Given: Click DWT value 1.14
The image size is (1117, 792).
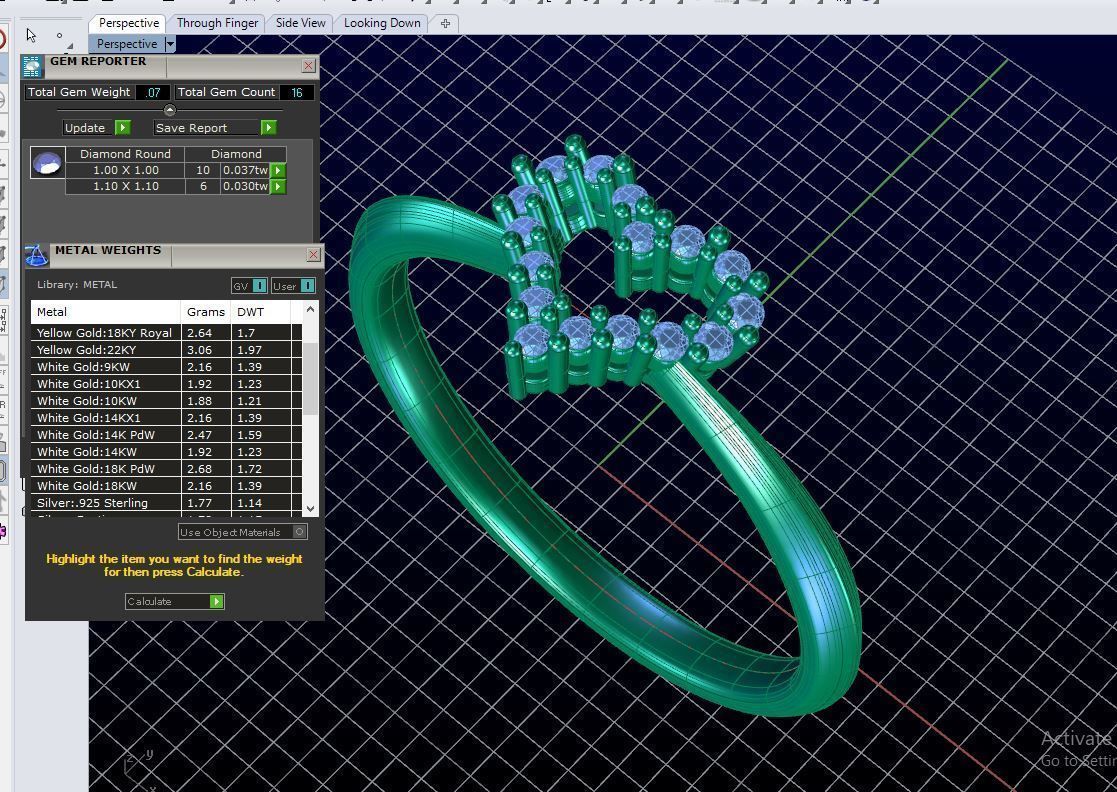Looking at the screenshot, I should (x=249, y=504).
